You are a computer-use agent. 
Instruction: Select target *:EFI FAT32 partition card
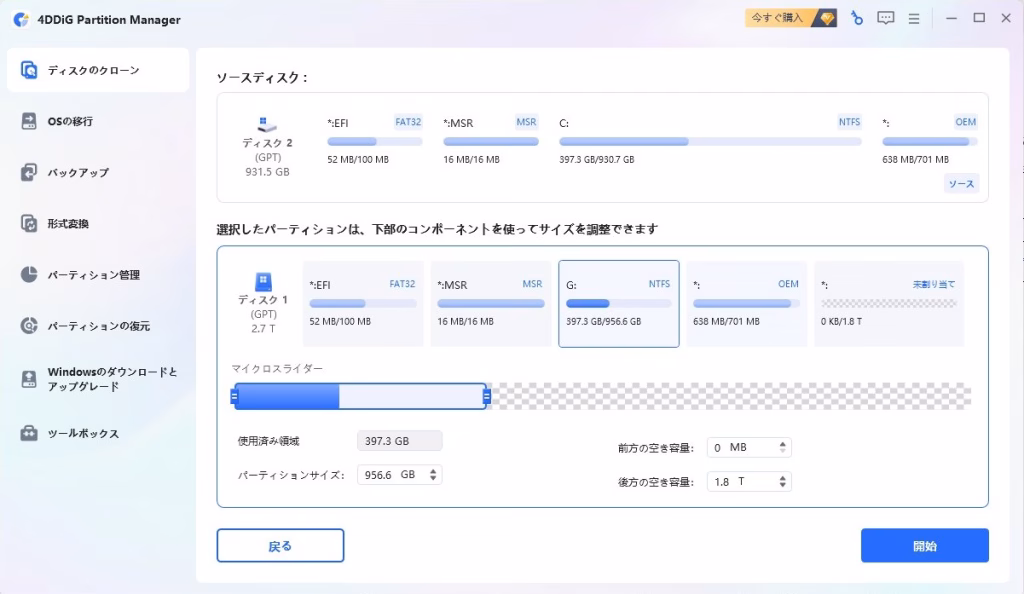click(x=363, y=304)
